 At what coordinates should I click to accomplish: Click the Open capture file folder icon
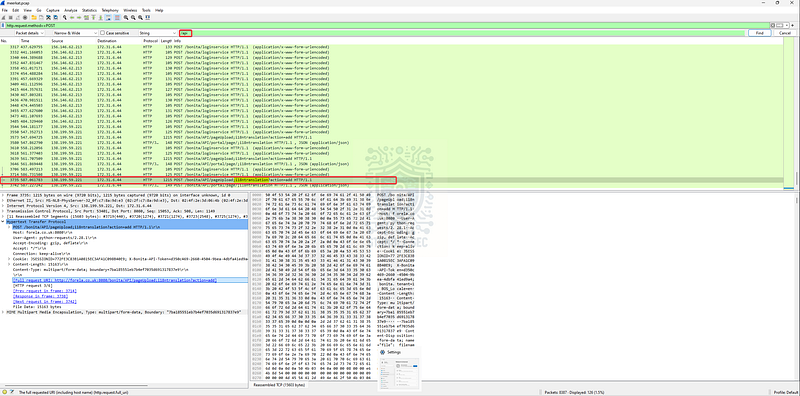click(x=34, y=17)
